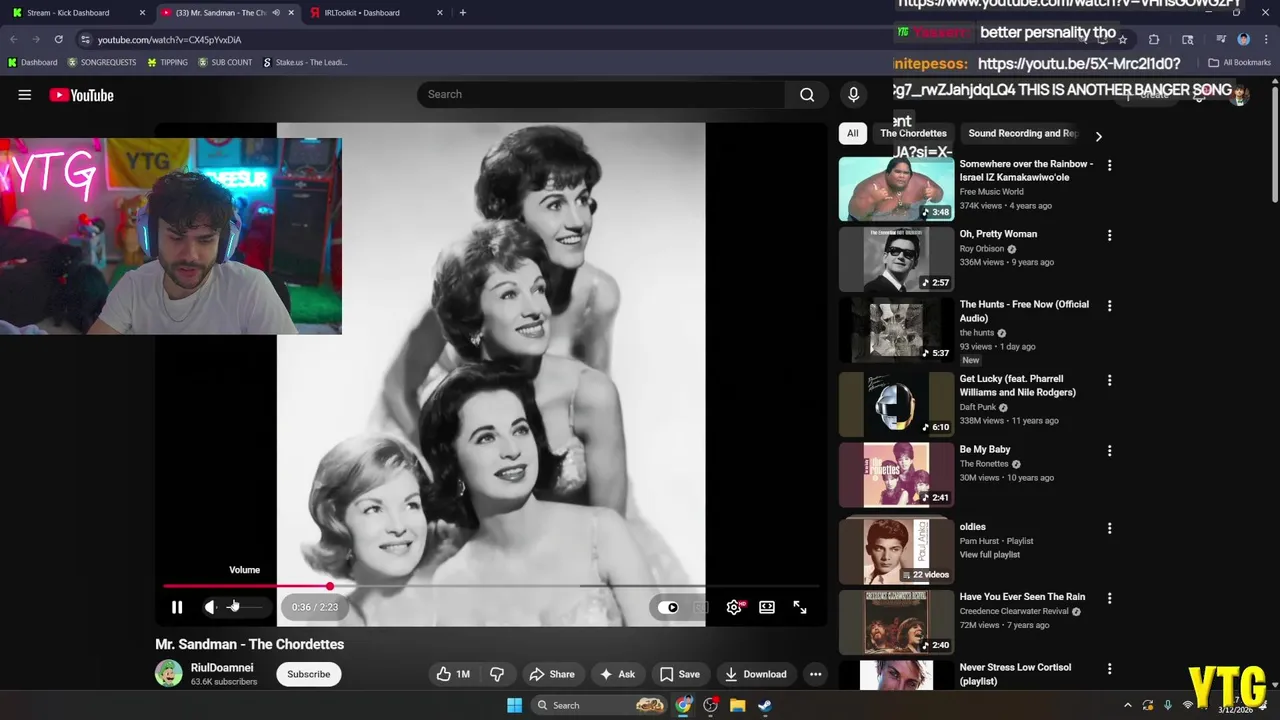Select The Chordettes filter chip

tap(913, 133)
